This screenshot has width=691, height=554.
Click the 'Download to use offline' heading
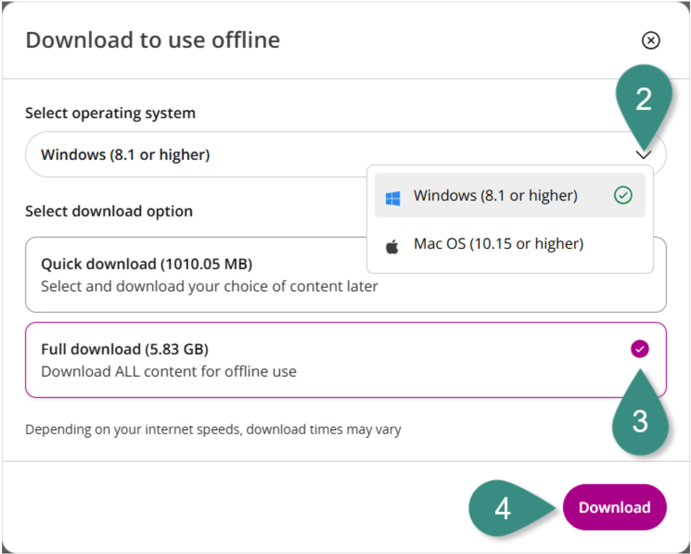(152, 40)
